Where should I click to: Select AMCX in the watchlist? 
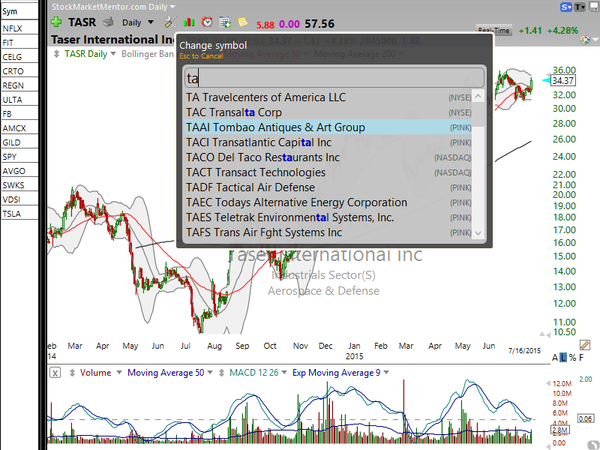[x=19, y=128]
